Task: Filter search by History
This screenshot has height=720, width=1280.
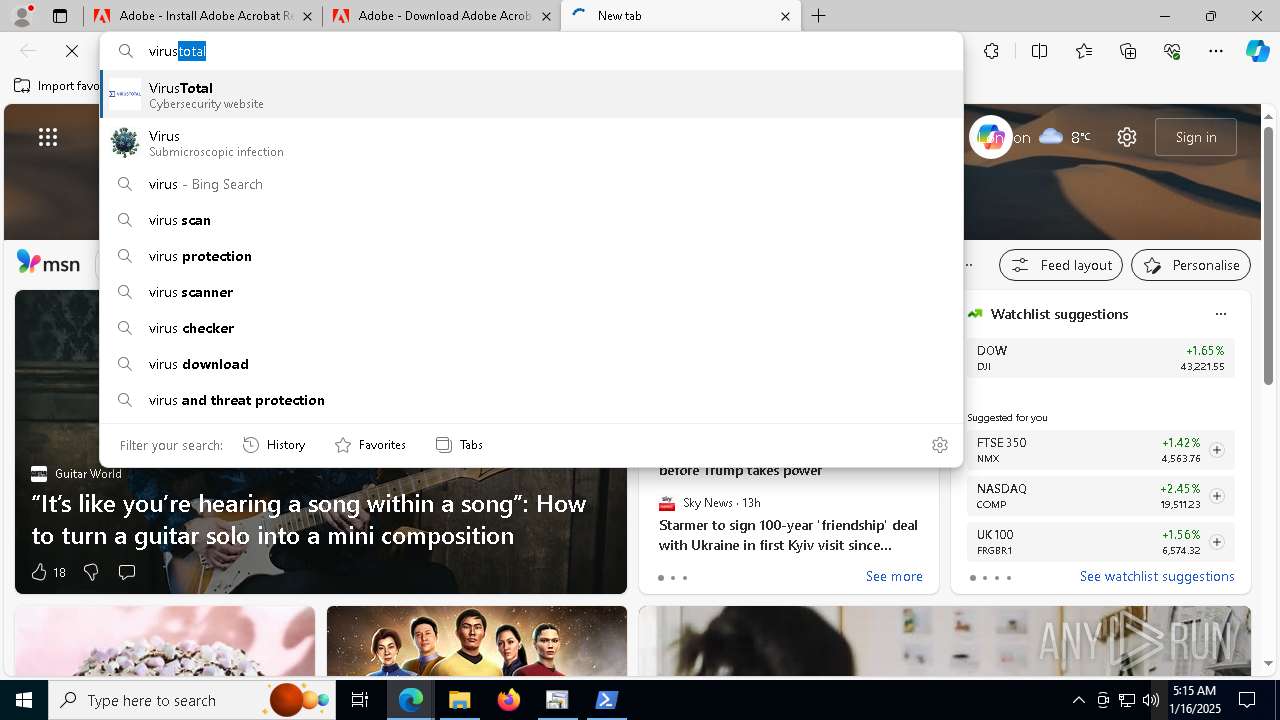Action: 274,445
